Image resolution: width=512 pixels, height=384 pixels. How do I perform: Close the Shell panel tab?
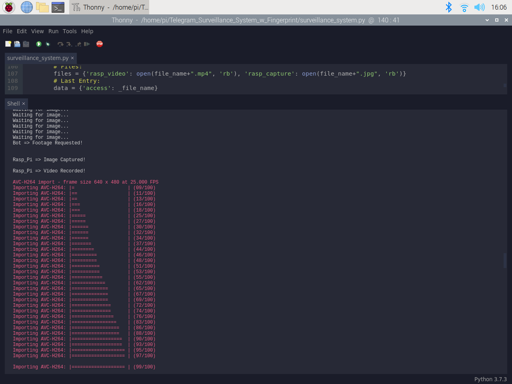23,104
